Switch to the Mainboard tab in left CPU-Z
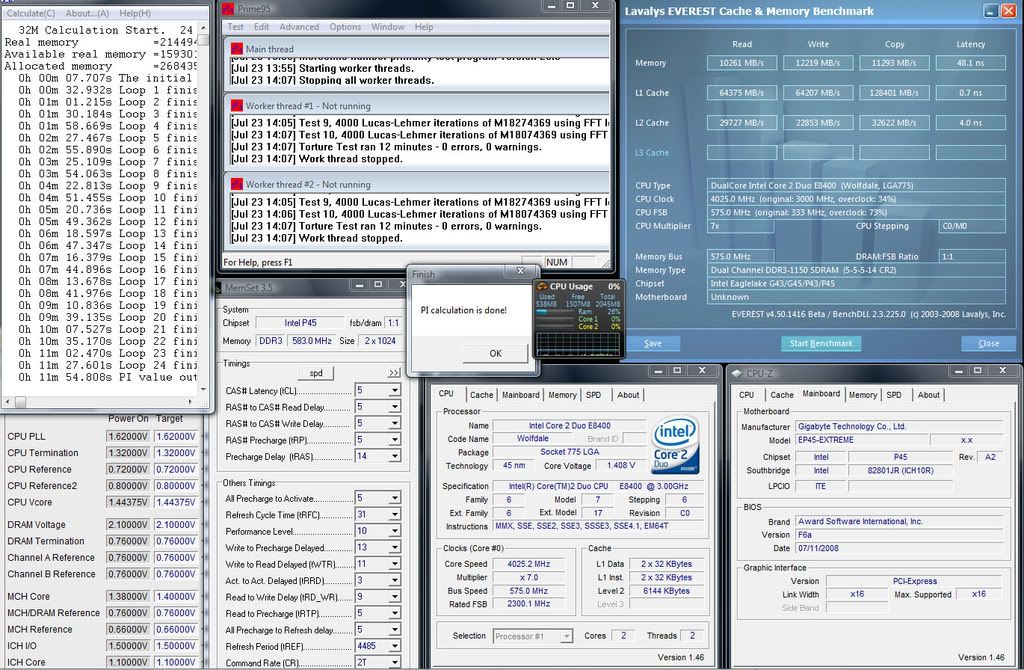1024x670 pixels. [x=520, y=395]
